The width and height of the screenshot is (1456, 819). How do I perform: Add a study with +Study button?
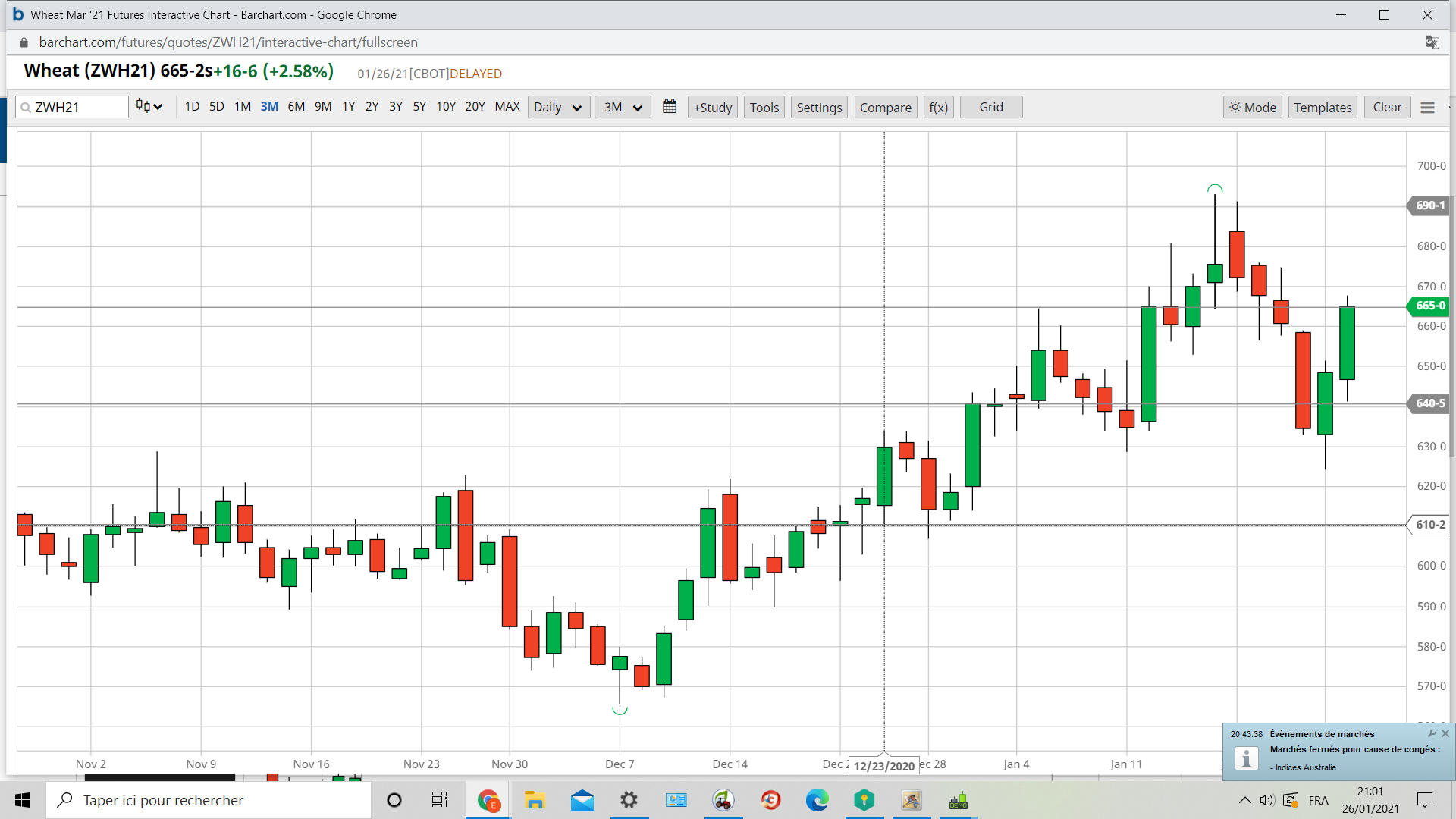[x=713, y=108]
